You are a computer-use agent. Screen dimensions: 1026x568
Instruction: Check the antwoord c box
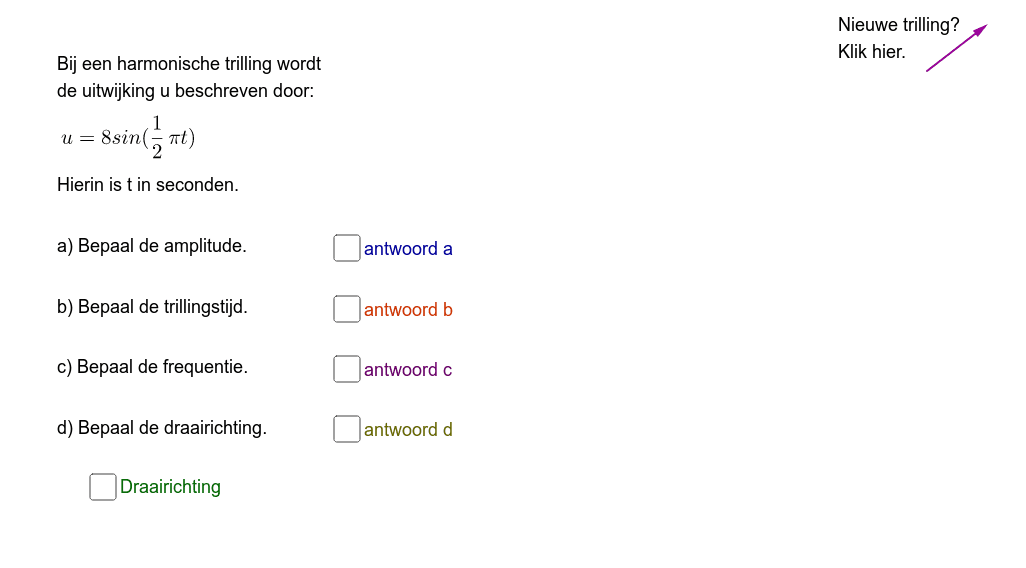(347, 369)
